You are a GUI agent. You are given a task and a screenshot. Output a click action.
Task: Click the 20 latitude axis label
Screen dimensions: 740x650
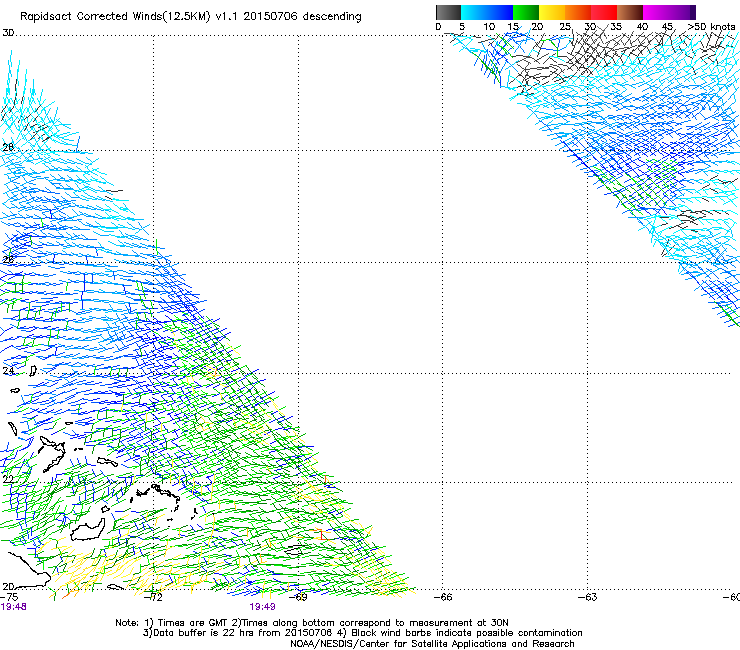[x=8, y=586]
